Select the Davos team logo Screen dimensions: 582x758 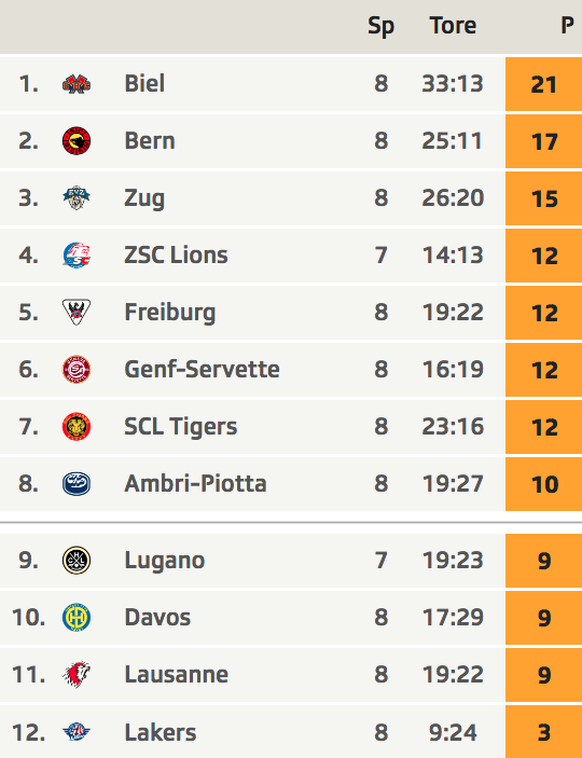pyautogui.click(x=76, y=617)
